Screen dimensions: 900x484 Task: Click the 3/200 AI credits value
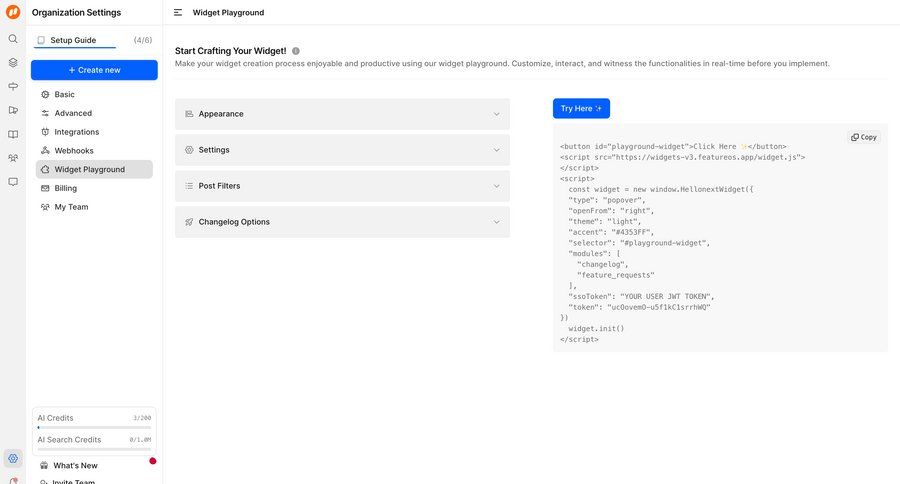(142, 418)
